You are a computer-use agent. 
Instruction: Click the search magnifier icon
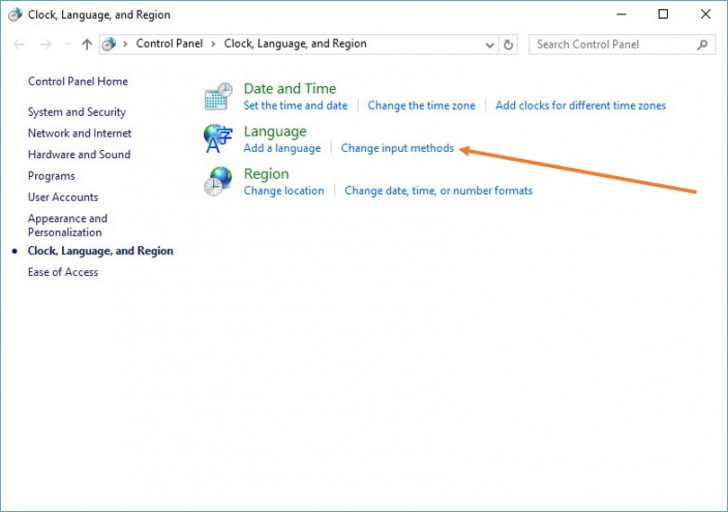coord(702,45)
